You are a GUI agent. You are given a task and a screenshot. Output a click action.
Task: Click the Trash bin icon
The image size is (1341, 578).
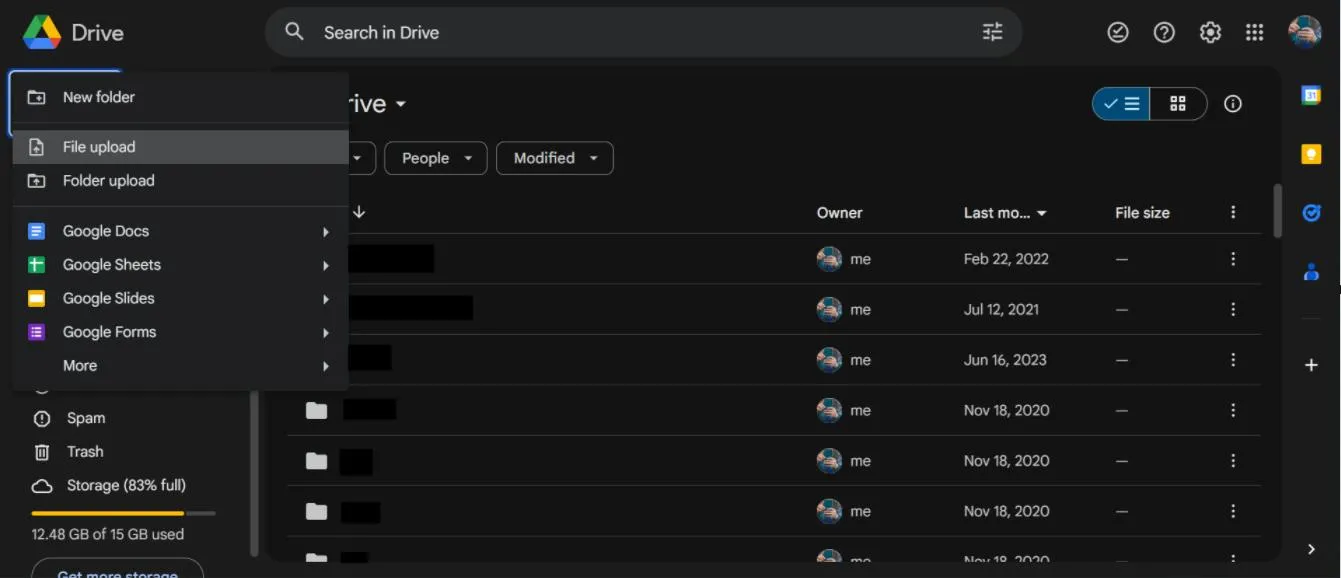click(x=42, y=452)
